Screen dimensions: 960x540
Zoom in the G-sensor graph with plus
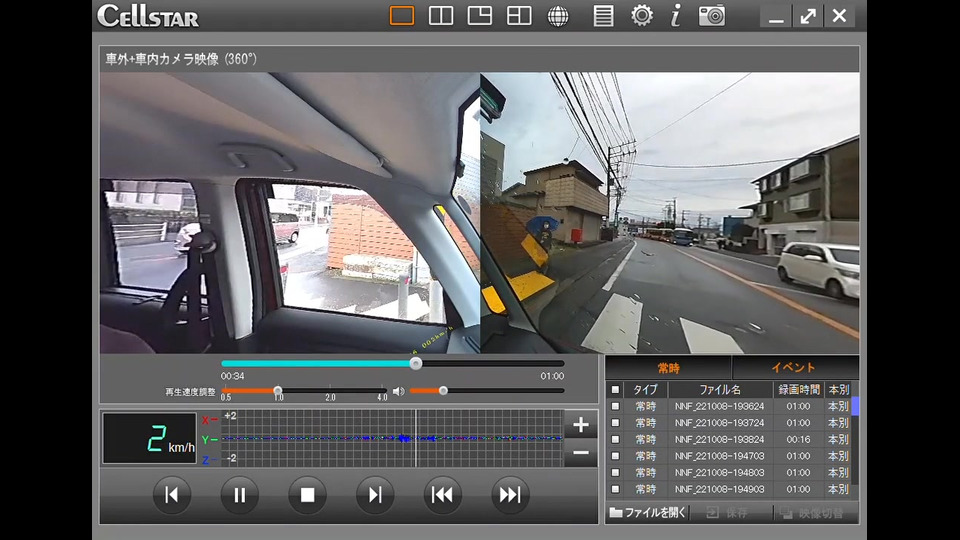tap(581, 425)
